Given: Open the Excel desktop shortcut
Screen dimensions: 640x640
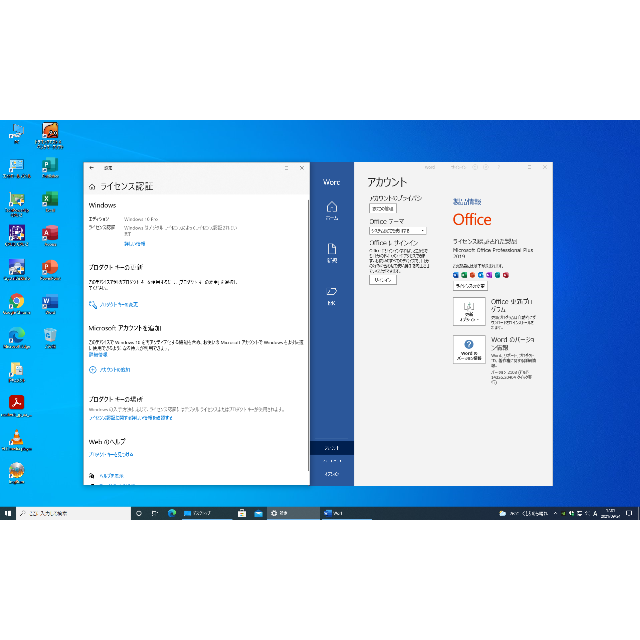Looking at the screenshot, I should [50, 202].
